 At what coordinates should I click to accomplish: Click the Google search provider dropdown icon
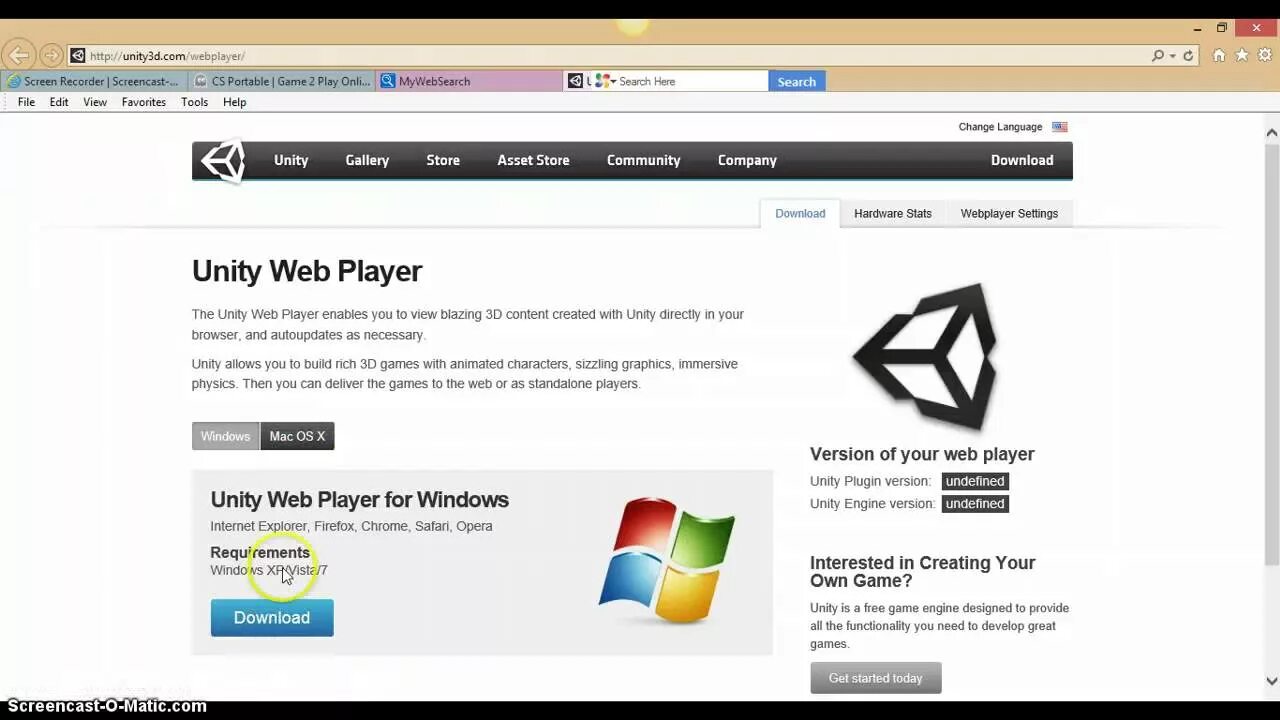coord(604,81)
